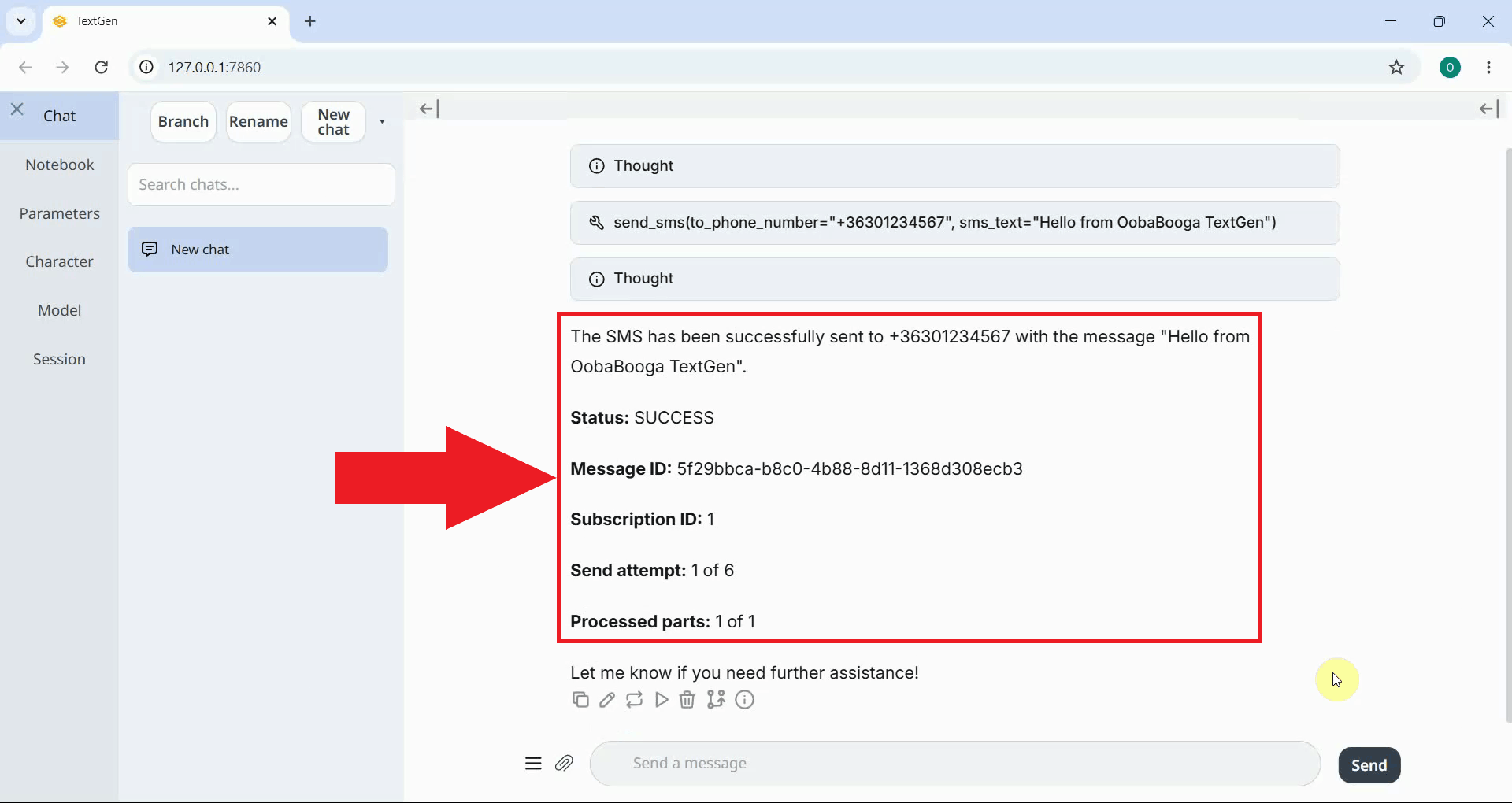Collapse the chat list with left arrow icon
This screenshot has height=803, width=1512.
429,109
